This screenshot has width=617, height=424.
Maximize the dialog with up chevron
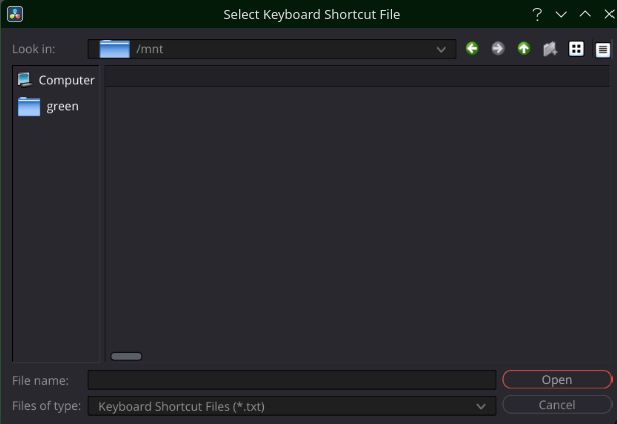[585, 14]
